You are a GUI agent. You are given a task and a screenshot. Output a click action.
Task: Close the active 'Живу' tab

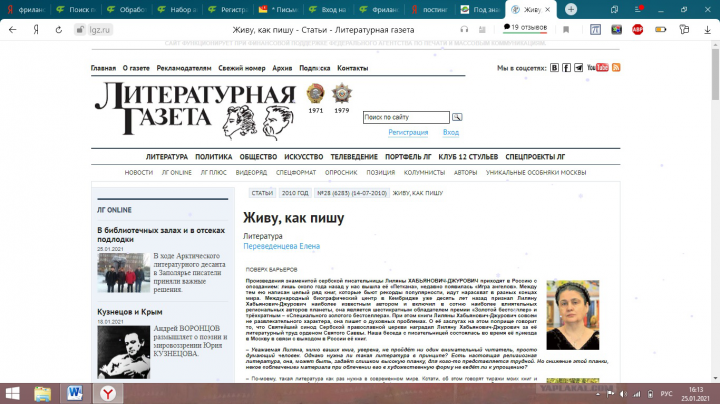coord(547,9)
